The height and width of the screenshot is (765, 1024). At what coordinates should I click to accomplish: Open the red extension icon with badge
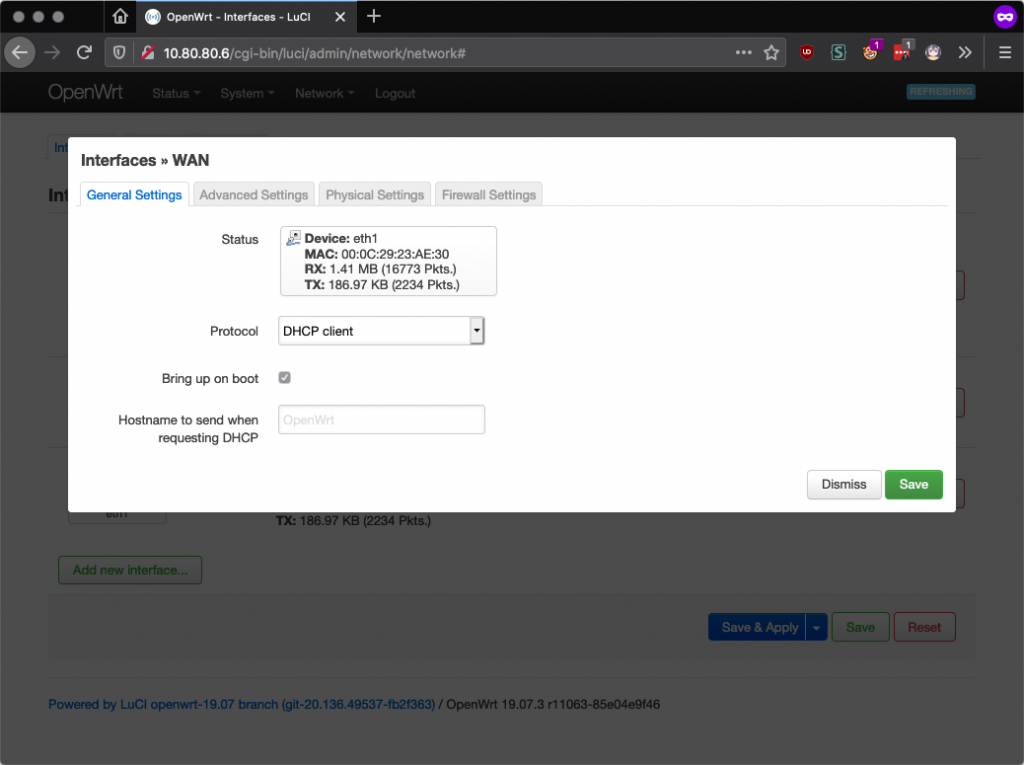(903, 52)
